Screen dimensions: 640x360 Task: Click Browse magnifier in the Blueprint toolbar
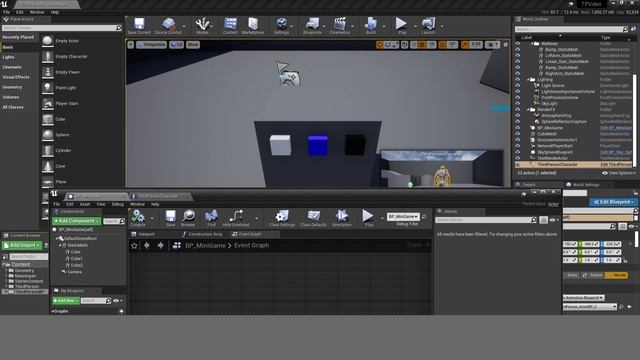188,218
